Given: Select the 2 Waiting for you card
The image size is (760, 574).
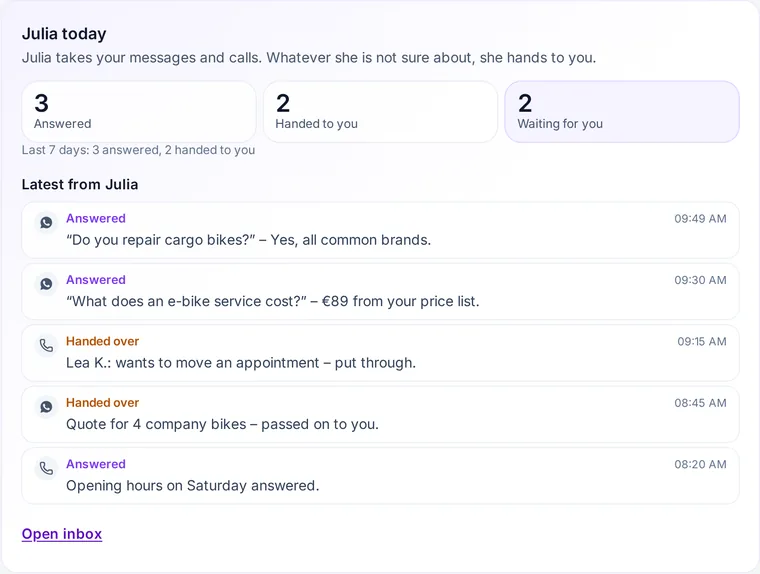Looking at the screenshot, I should coord(622,112).
